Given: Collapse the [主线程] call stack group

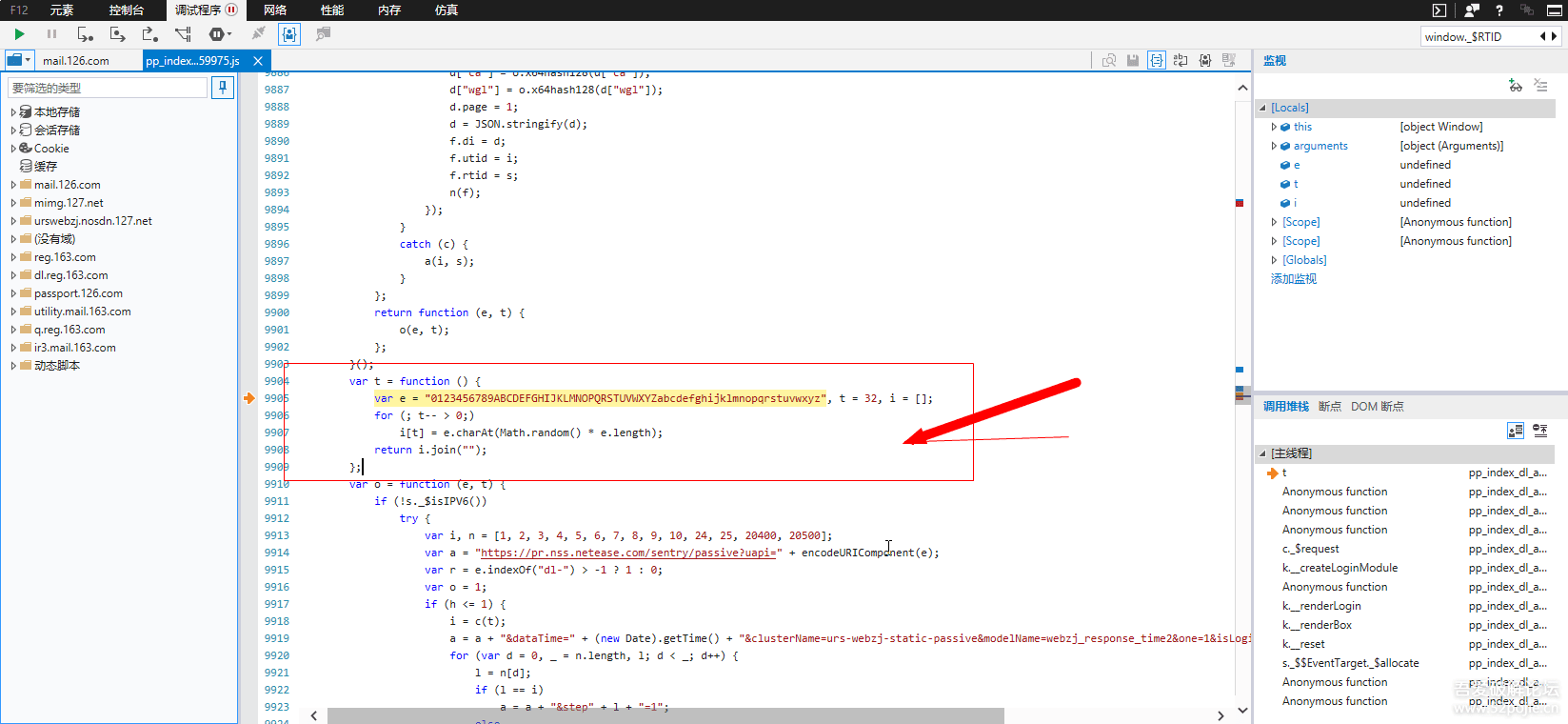Looking at the screenshot, I should 1262,453.
